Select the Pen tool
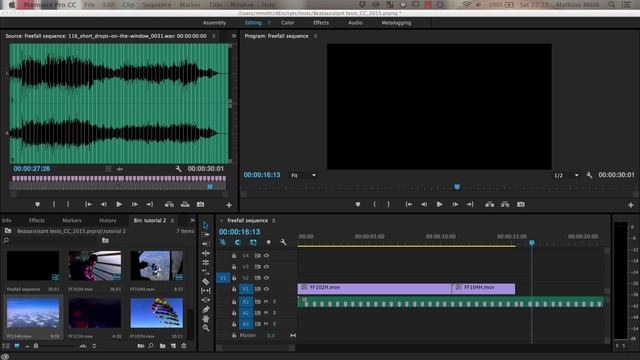Screen dimensions: 640x360 point(205,309)
